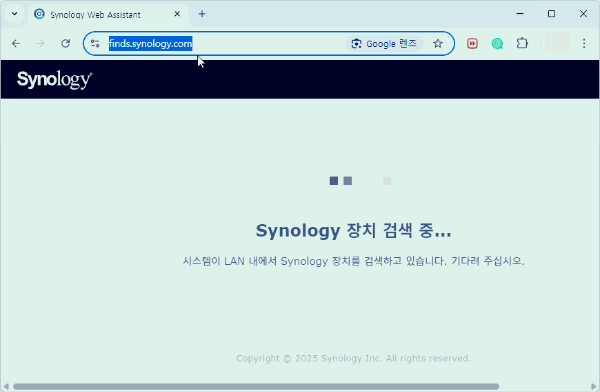
Task: Select the Synology Web Assistant tab
Action: click(x=108, y=15)
